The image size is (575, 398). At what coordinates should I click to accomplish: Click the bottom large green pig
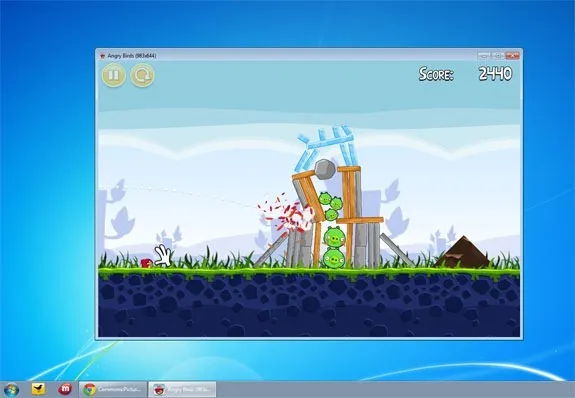pos(334,258)
